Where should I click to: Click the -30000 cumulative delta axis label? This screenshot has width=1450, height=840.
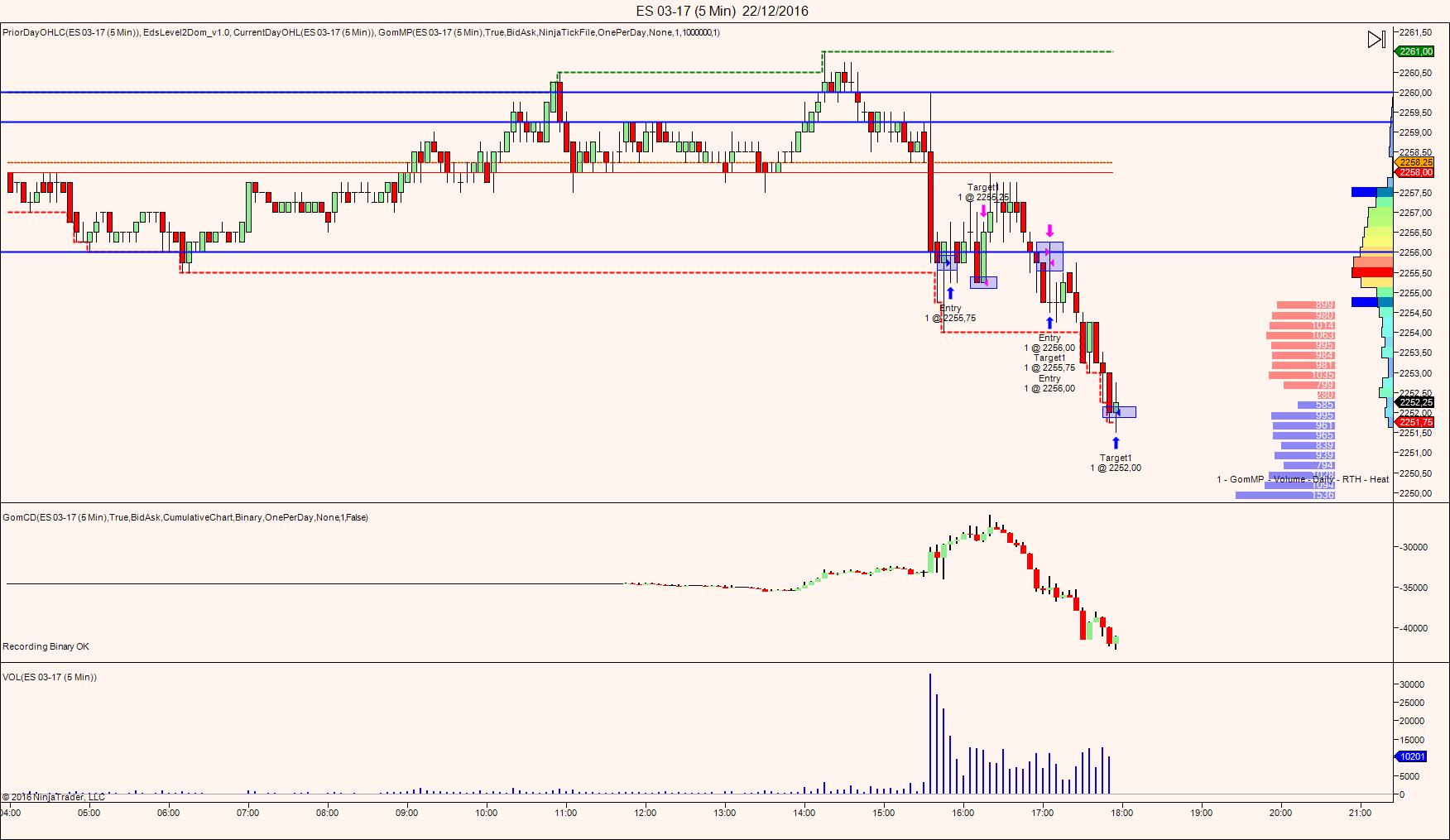(1414, 547)
